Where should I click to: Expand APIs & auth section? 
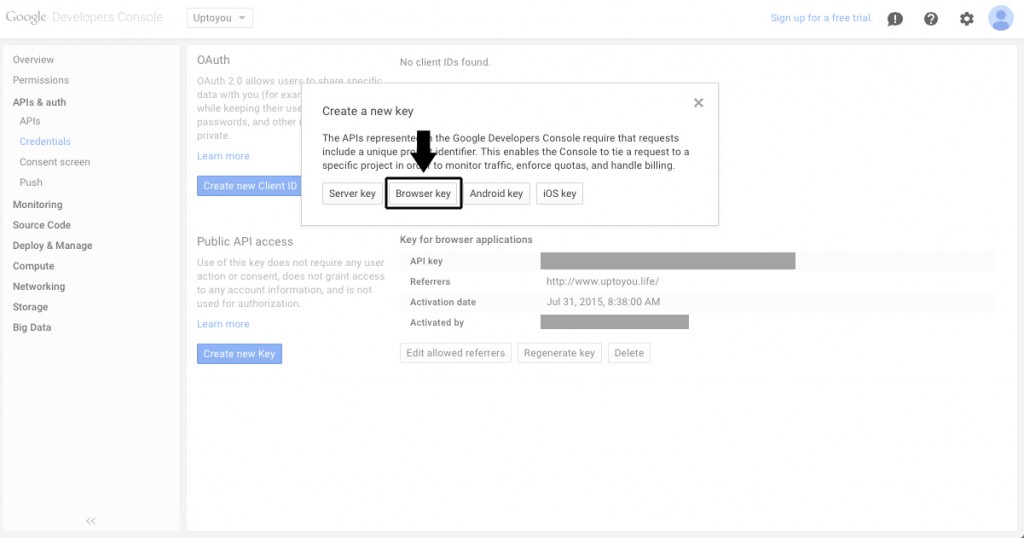click(x=39, y=102)
